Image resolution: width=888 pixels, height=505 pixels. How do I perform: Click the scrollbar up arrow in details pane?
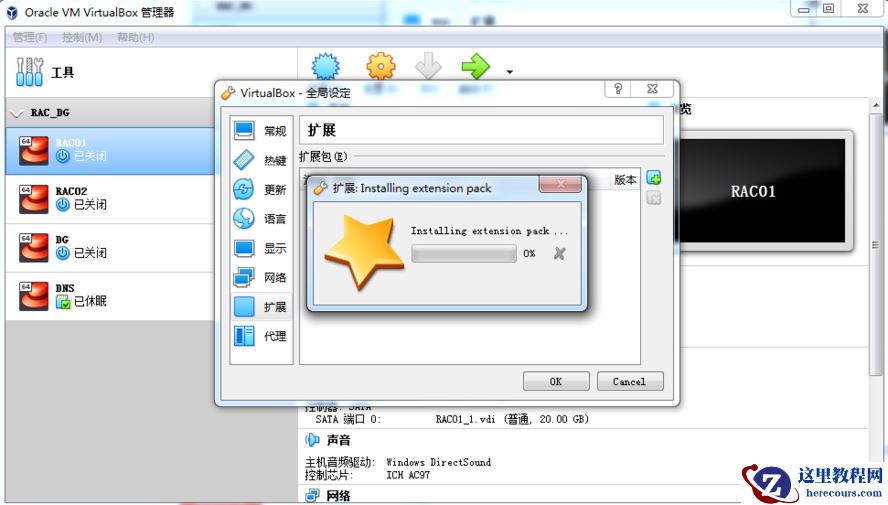click(876, 105)
